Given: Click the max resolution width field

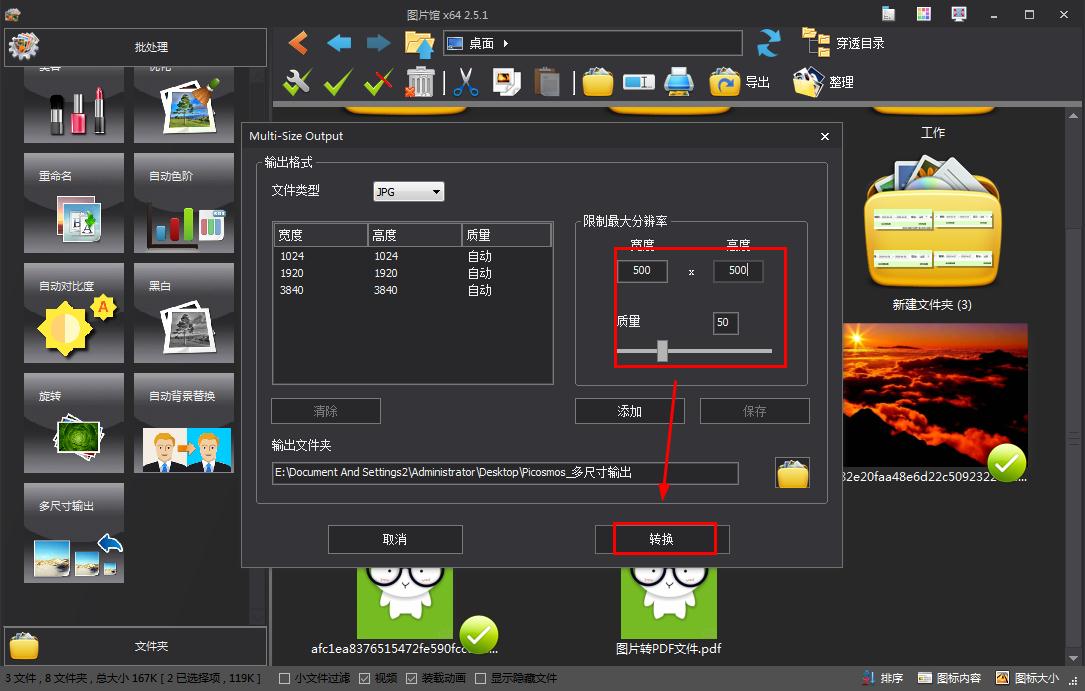Looking at the screenshot, I should (x=642, y=270).
